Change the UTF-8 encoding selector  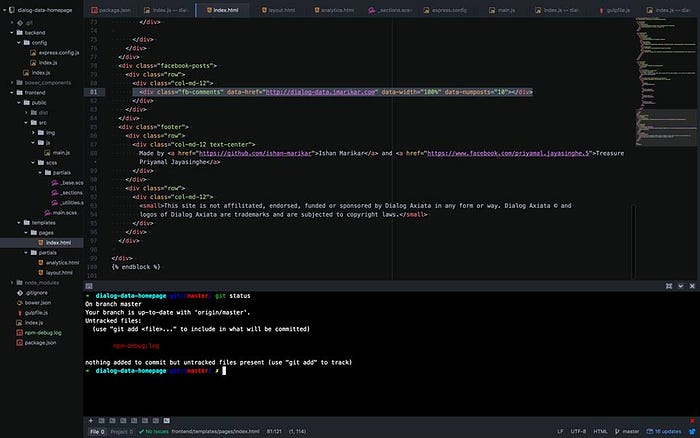[x=578, y=431]
